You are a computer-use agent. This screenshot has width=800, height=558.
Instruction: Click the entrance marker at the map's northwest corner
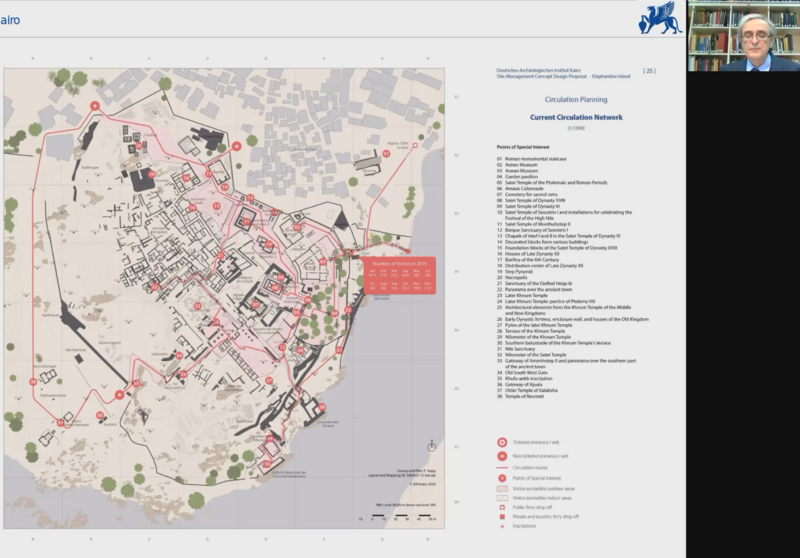click(x=95, y=106)
